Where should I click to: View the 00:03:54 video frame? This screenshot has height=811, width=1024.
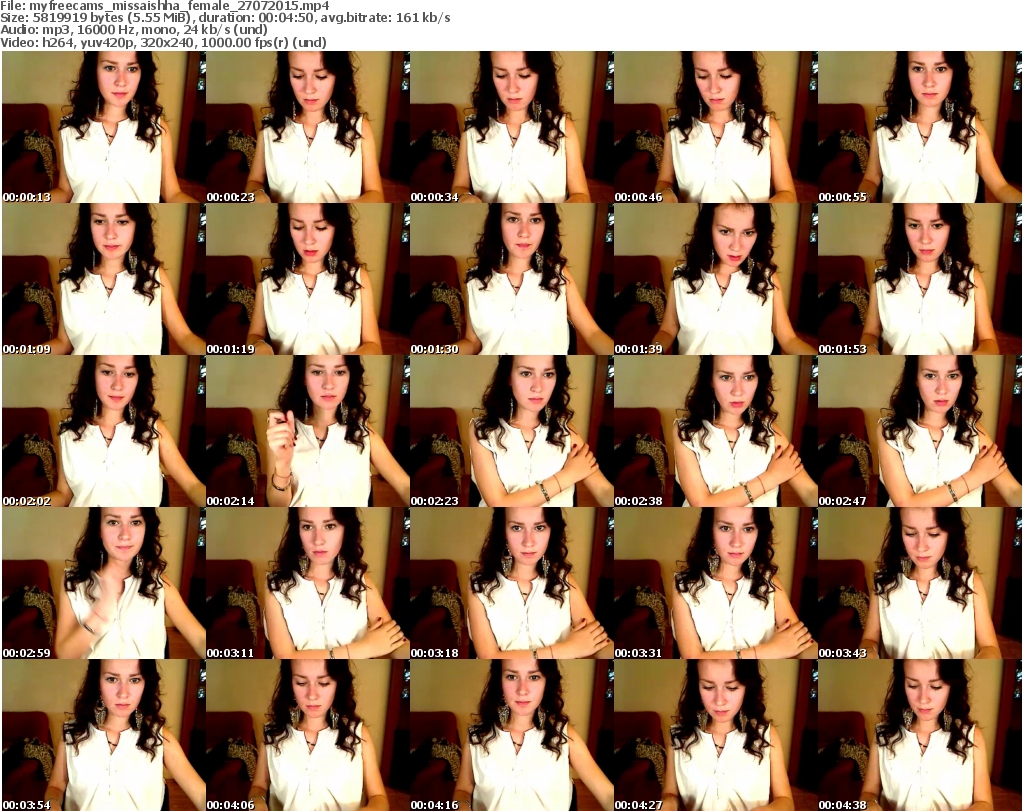point(104,735)
